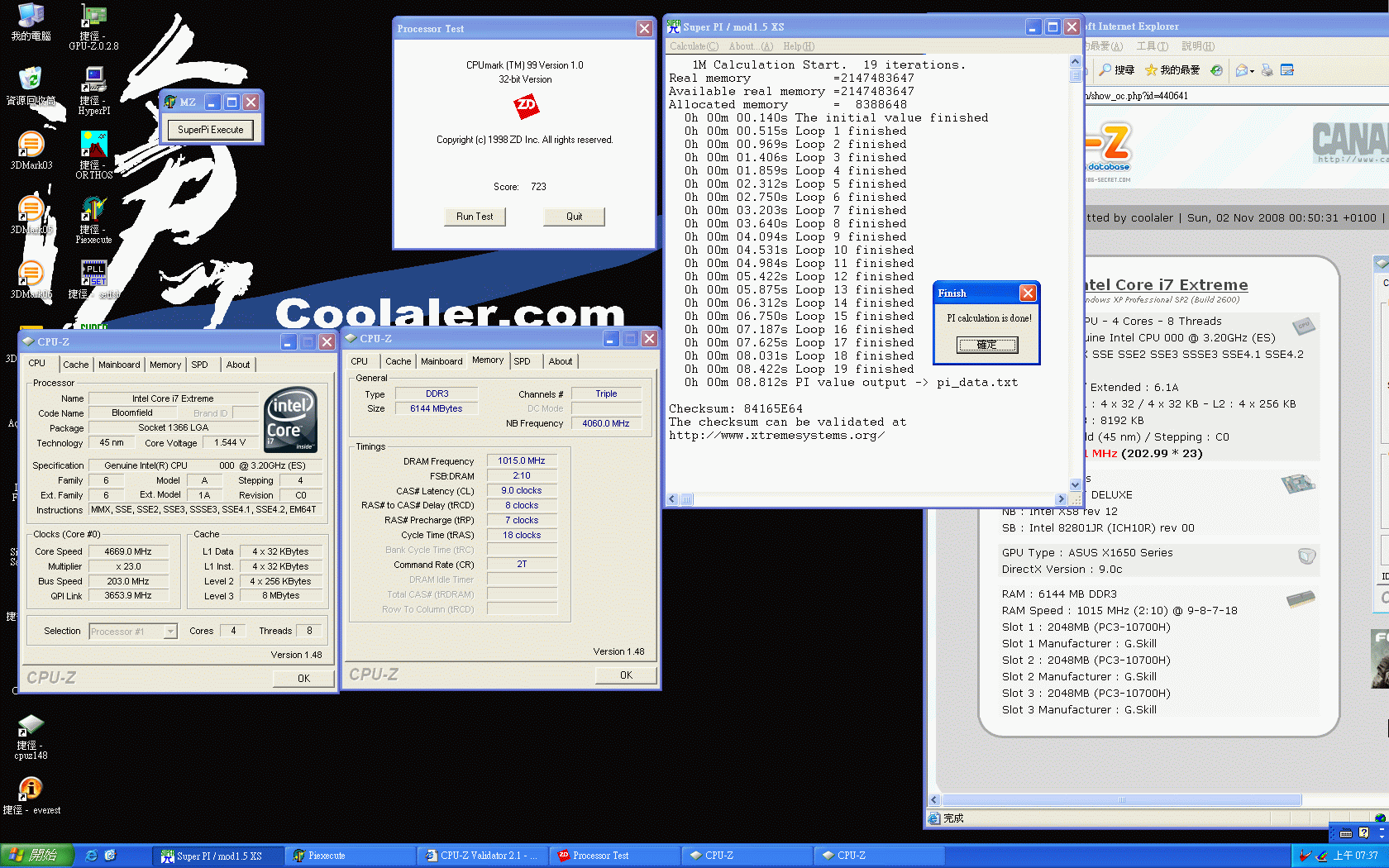Click the Internet Explorer horizontal scrollbar
The height and width of the screenshot is (868, 1389).
(x=1122, y=800)
